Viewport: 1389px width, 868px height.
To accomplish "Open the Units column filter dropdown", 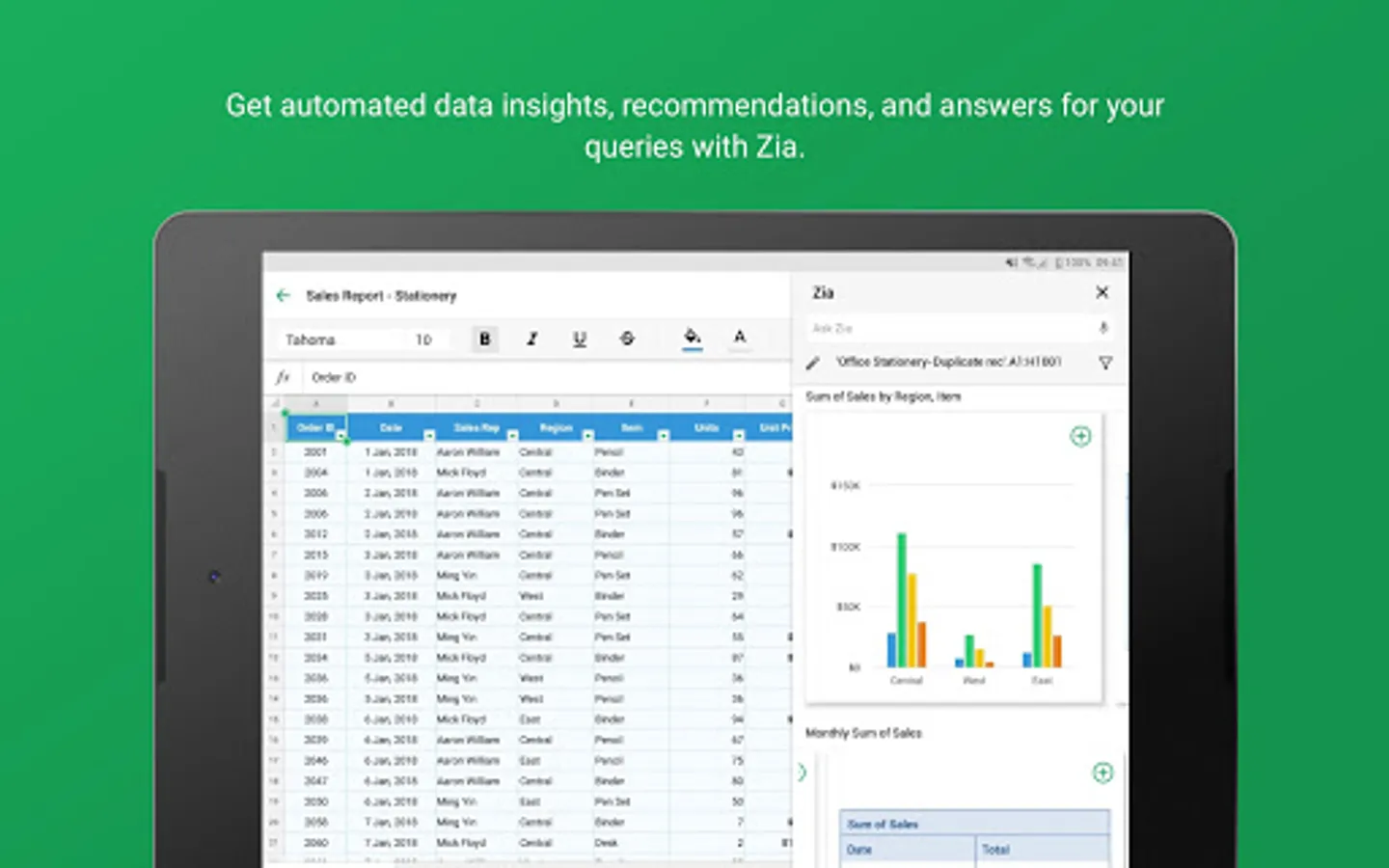I will [x=738, y=436].
